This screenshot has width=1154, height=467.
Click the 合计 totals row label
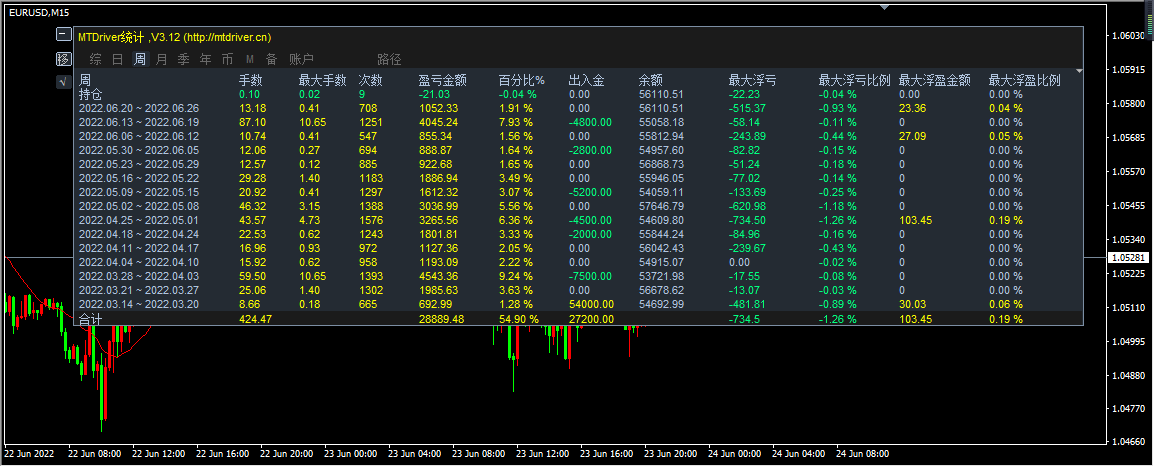91,318
